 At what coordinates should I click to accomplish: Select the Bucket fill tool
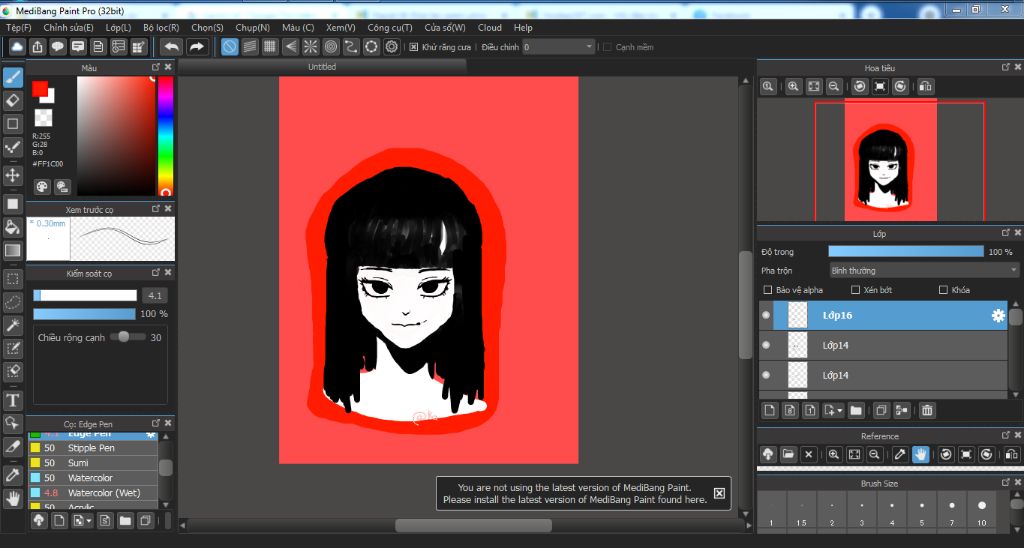[12, 227]
